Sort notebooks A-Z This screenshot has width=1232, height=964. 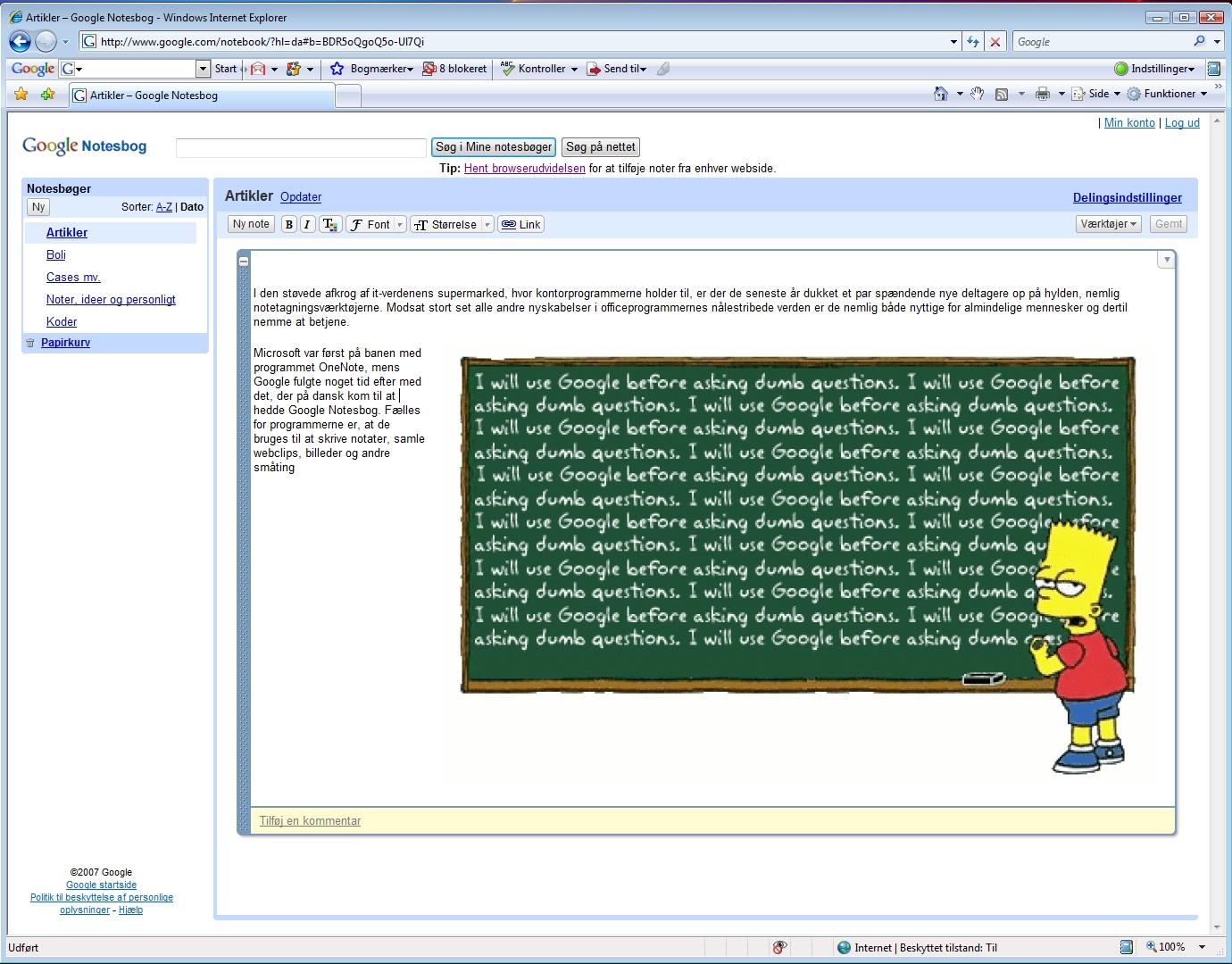tap(164, 207)
